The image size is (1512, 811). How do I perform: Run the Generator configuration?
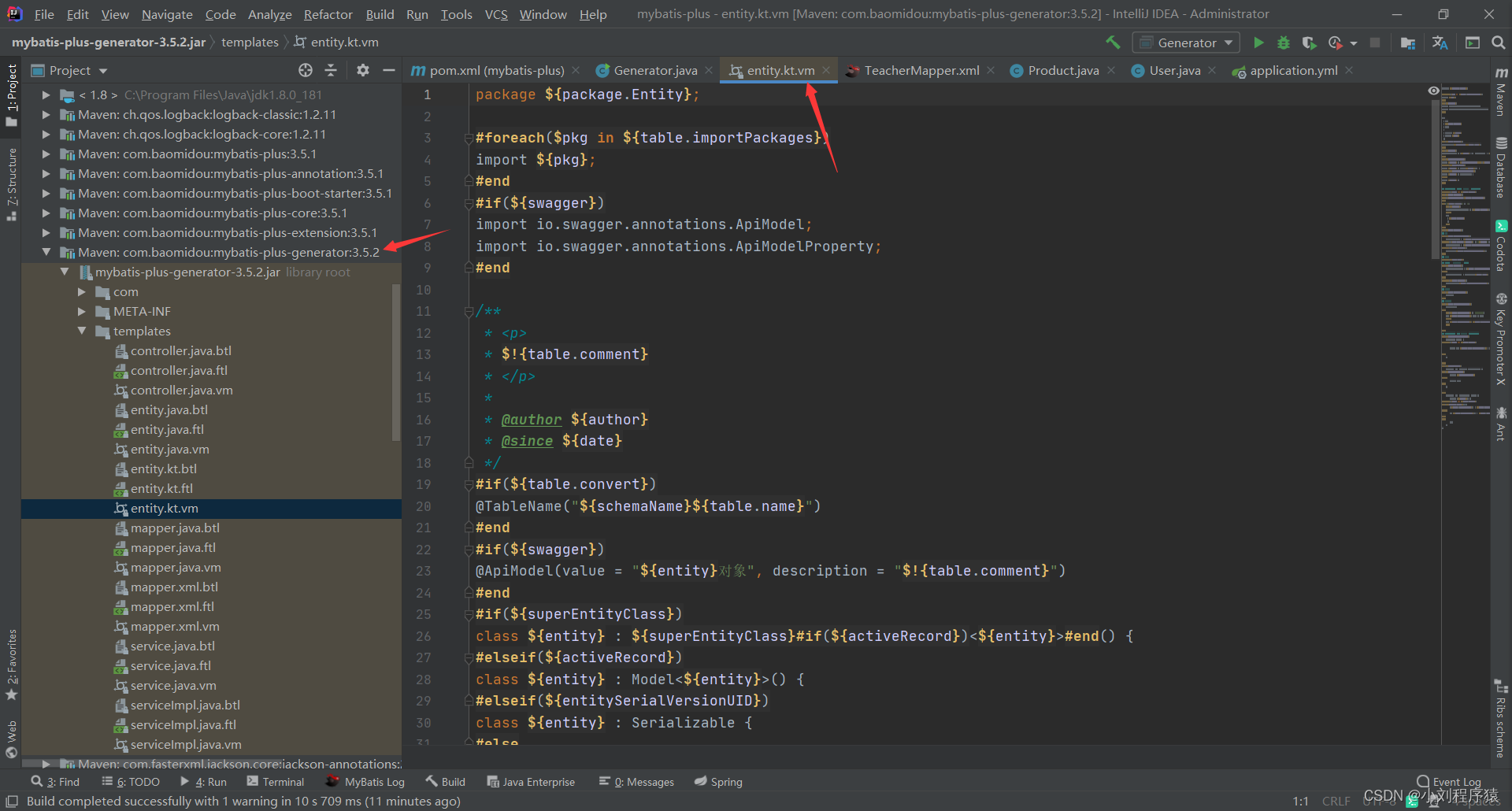pyautogui.click(x=1258, y=43)
